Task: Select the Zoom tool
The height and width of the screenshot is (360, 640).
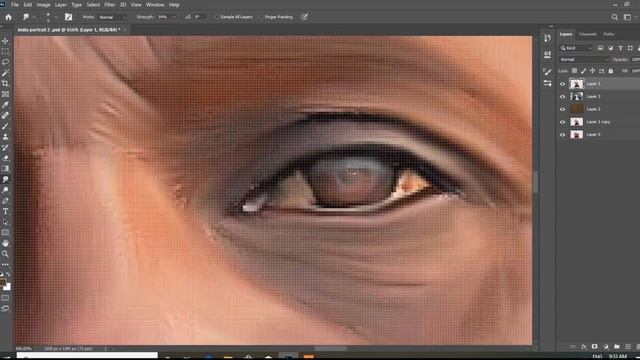Action: pos(5,254)
